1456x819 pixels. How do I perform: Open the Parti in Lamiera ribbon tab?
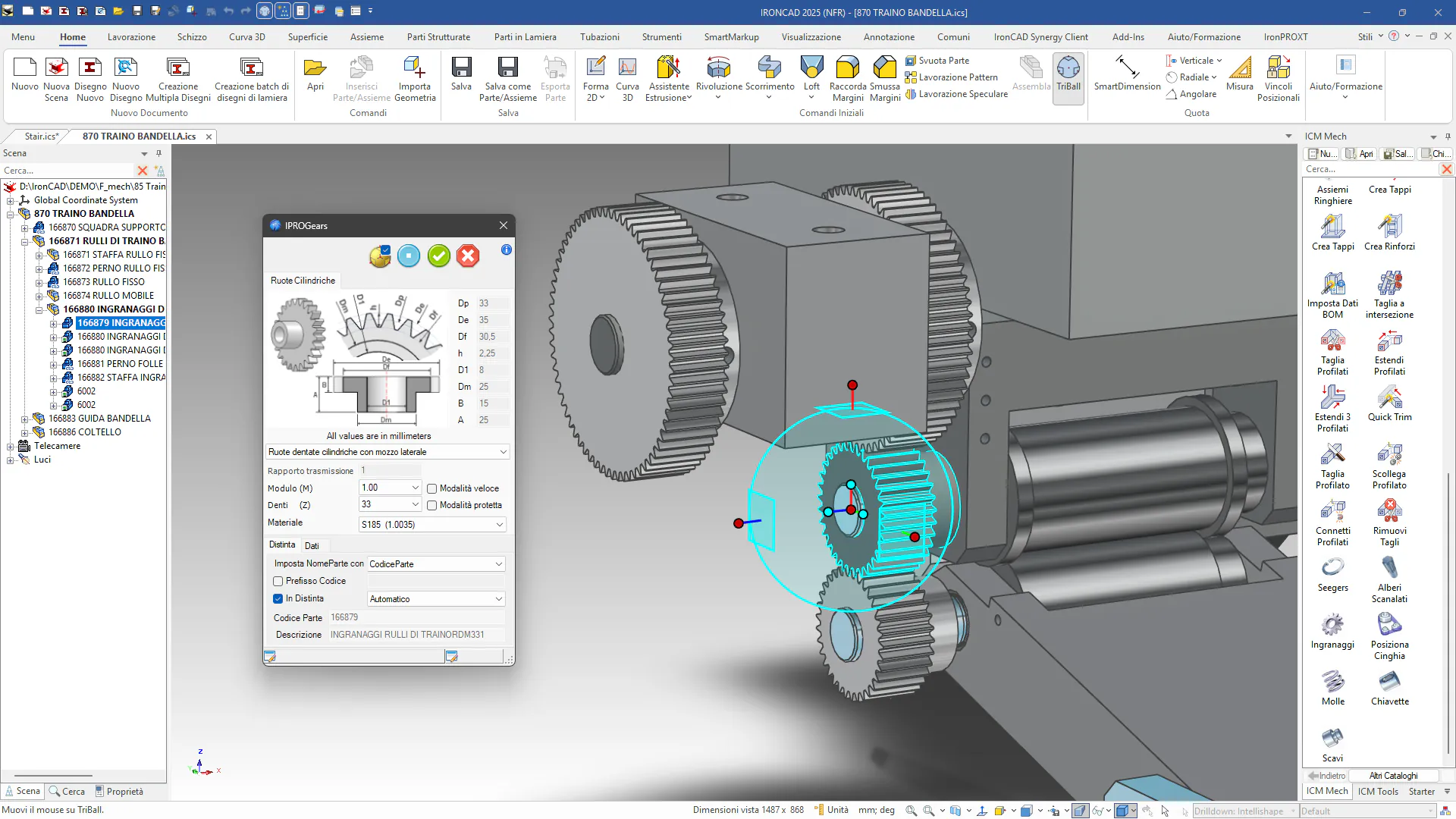[x=525, y=36]
